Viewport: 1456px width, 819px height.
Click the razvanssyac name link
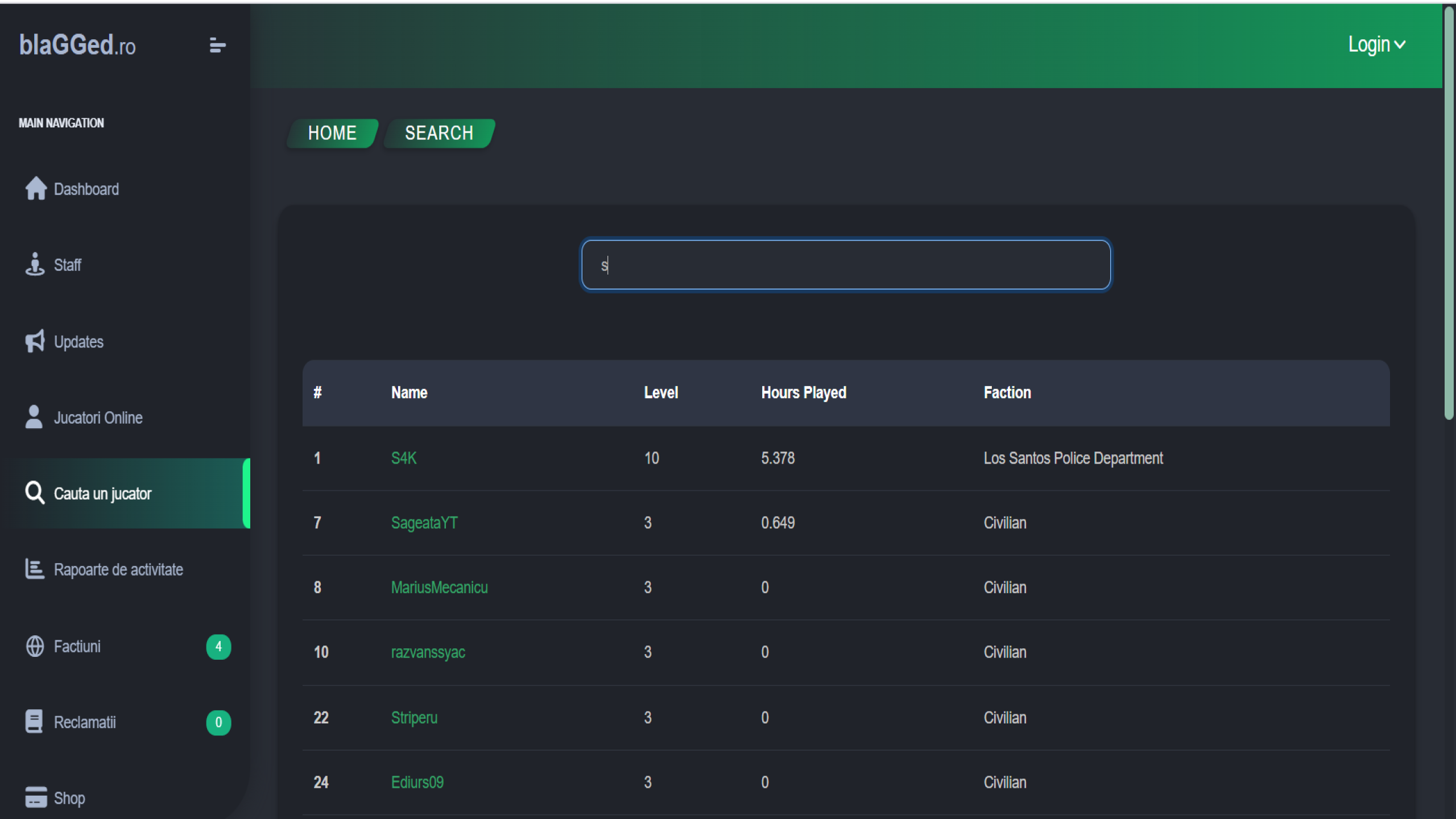click(428, 652)
